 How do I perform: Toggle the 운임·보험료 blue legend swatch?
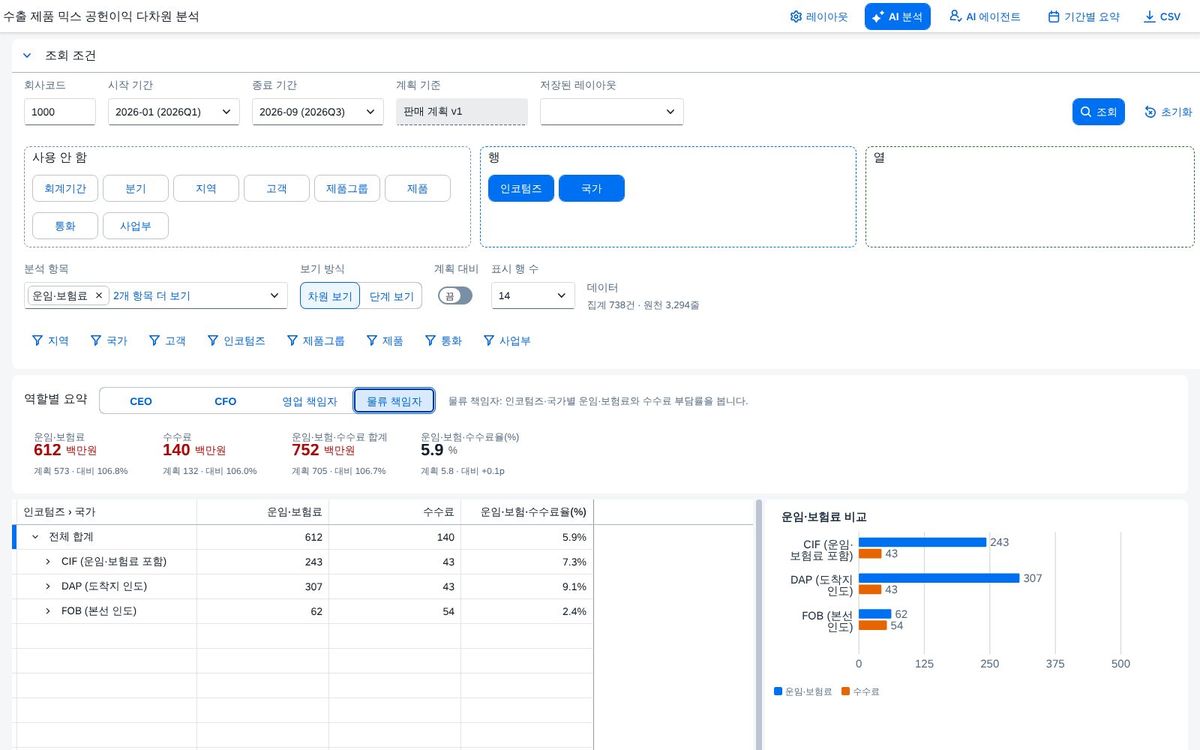[x=779, y=691]
